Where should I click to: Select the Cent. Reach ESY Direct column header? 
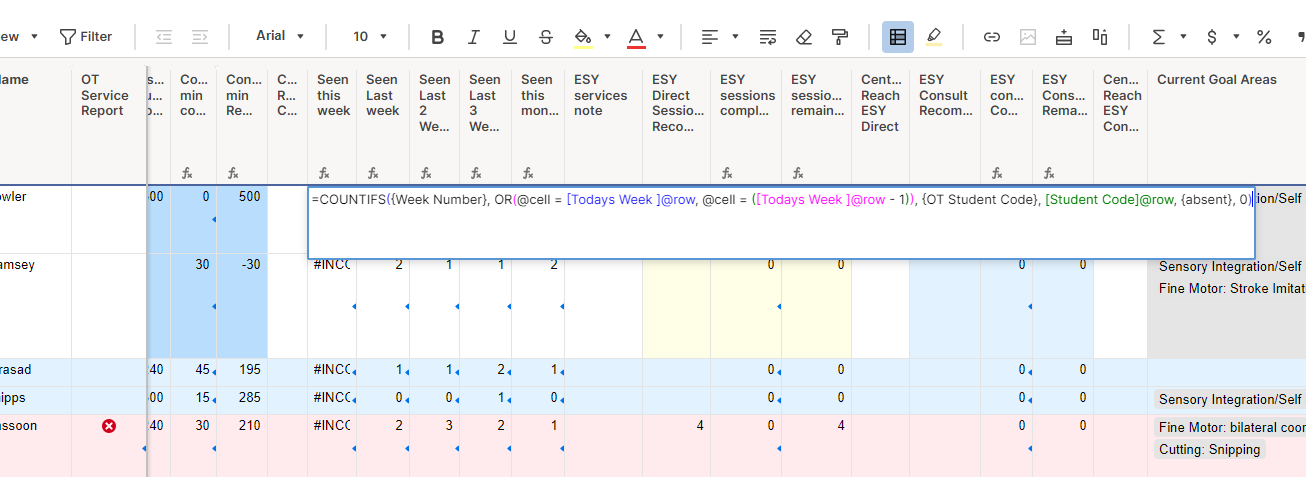880,124
